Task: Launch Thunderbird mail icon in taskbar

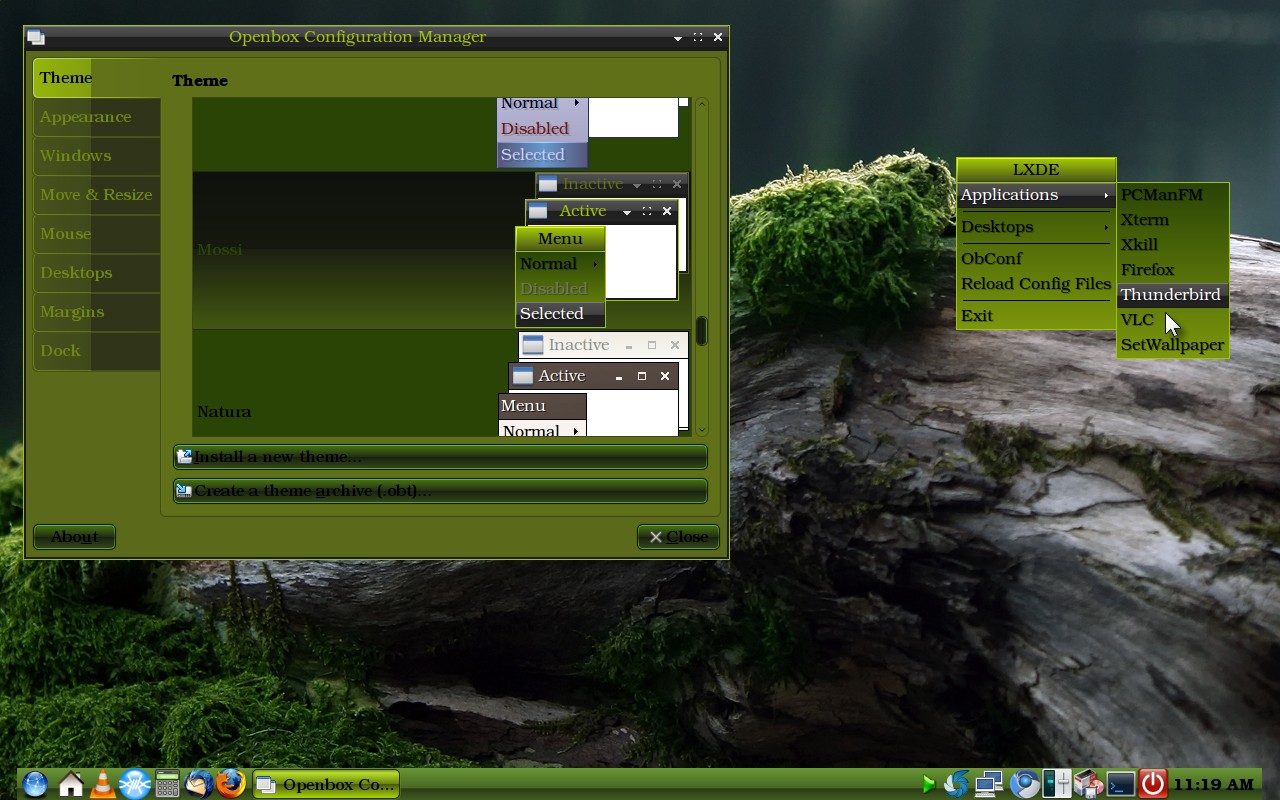Action: [x=199, y=784]
